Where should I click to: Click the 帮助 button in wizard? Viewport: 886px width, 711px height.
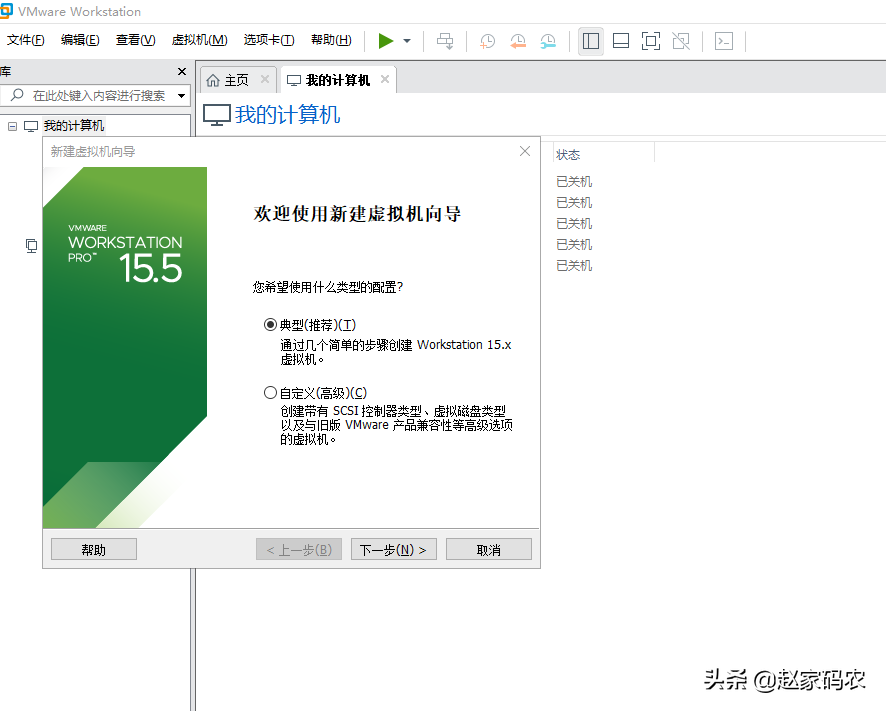click(x=94, y=549)
